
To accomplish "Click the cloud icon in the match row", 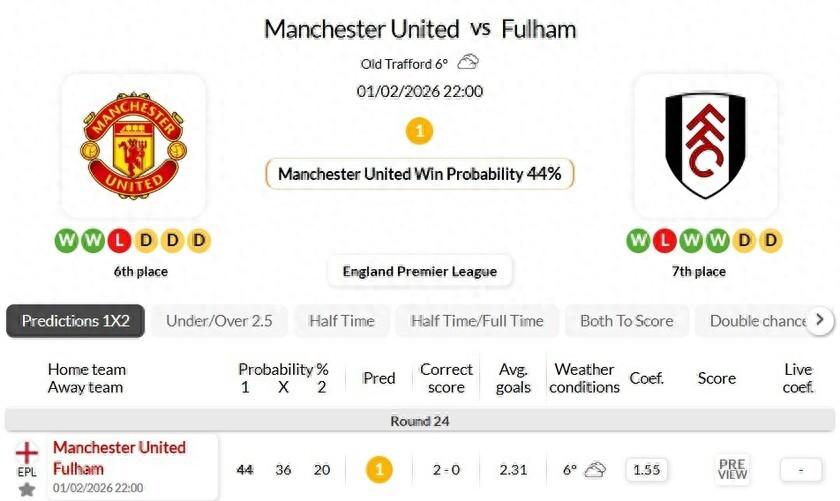I will (596, 469).
